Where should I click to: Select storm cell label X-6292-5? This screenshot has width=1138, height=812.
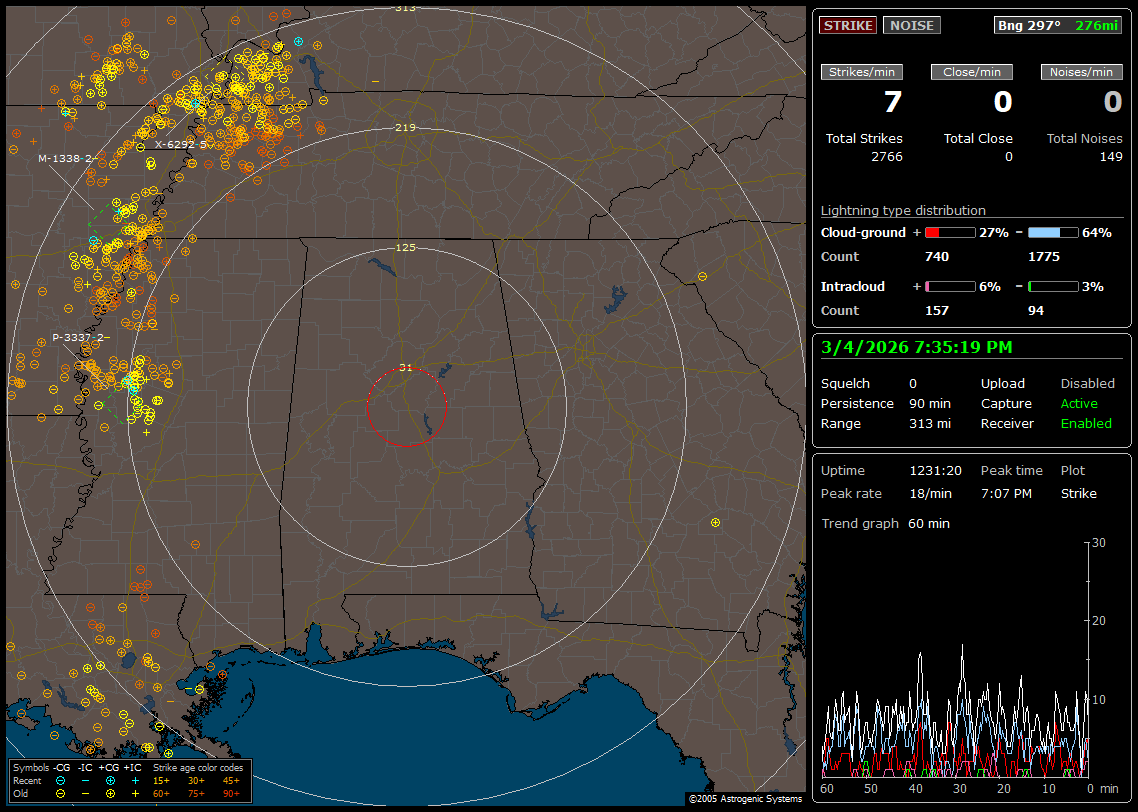pos(180,144)
